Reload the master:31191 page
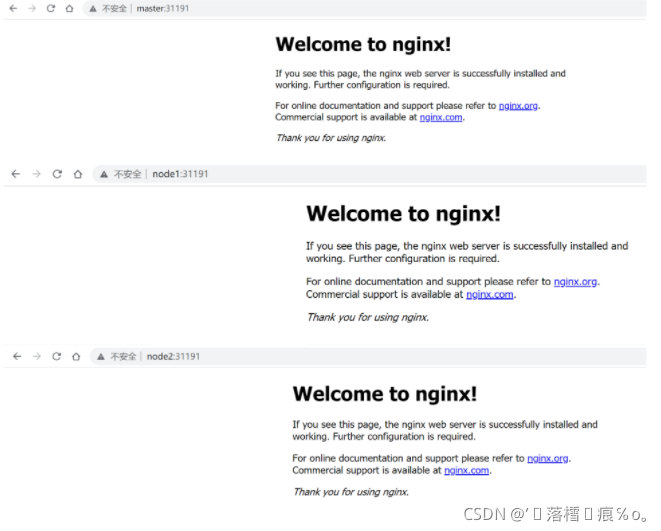 (x=51, y=8)
